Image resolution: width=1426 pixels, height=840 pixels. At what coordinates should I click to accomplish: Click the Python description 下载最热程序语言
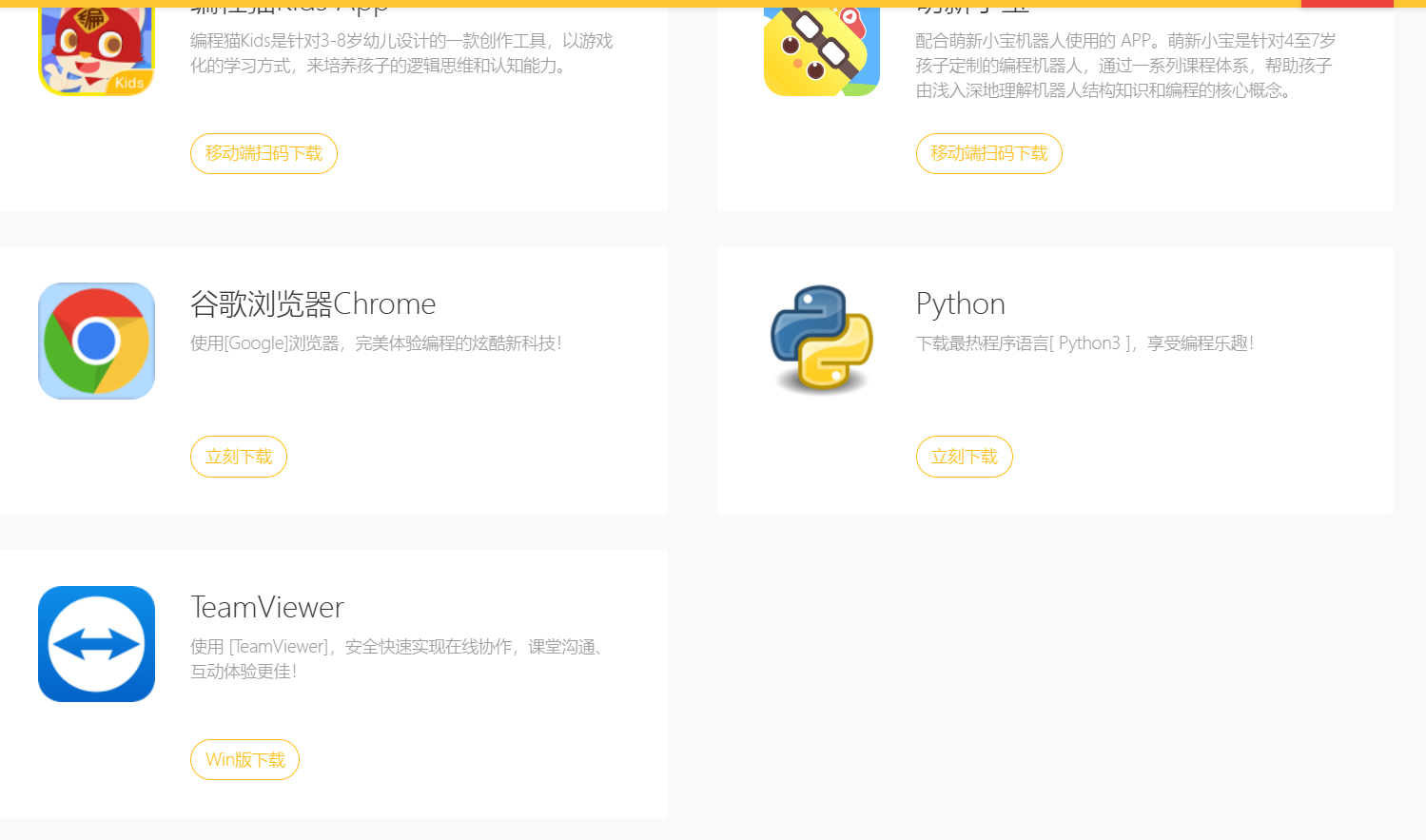pyautogui.click(x=1084, y=343)
